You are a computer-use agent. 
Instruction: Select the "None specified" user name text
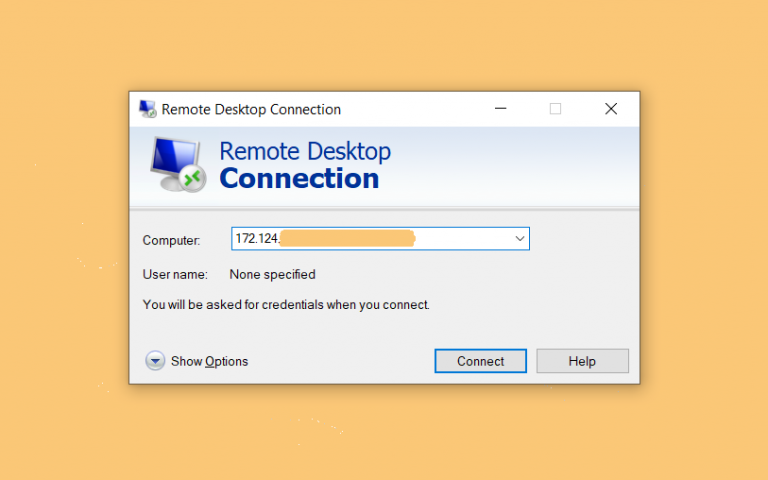[272, 274]
